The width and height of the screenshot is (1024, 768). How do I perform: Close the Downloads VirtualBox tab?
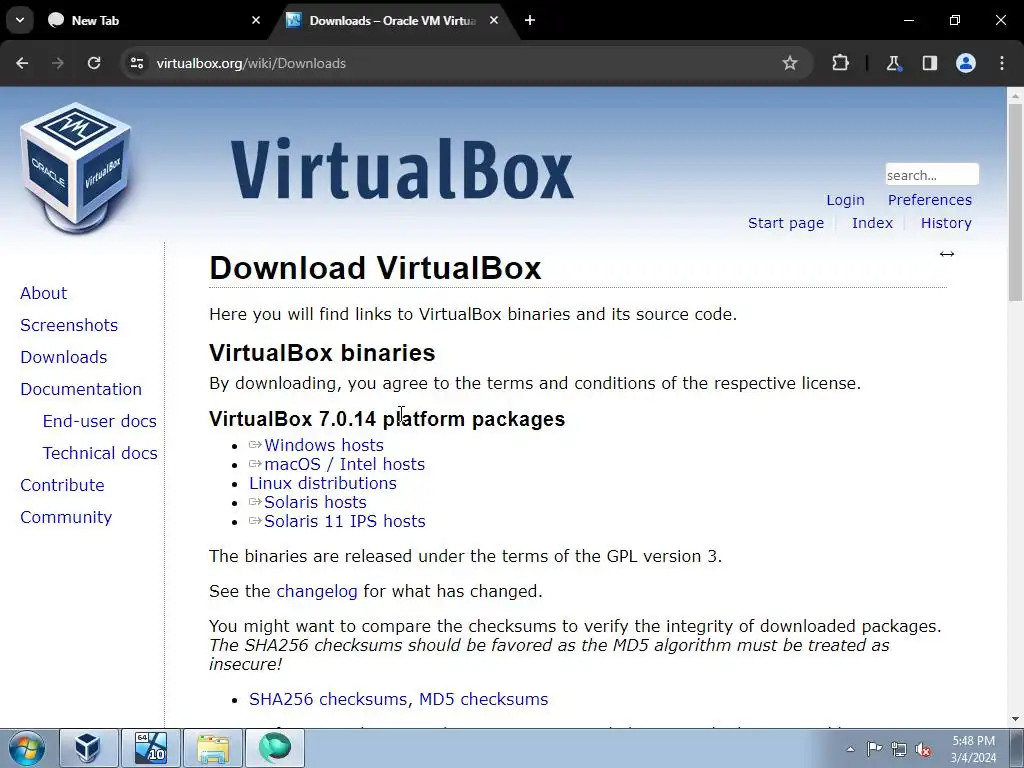point(494,20)
